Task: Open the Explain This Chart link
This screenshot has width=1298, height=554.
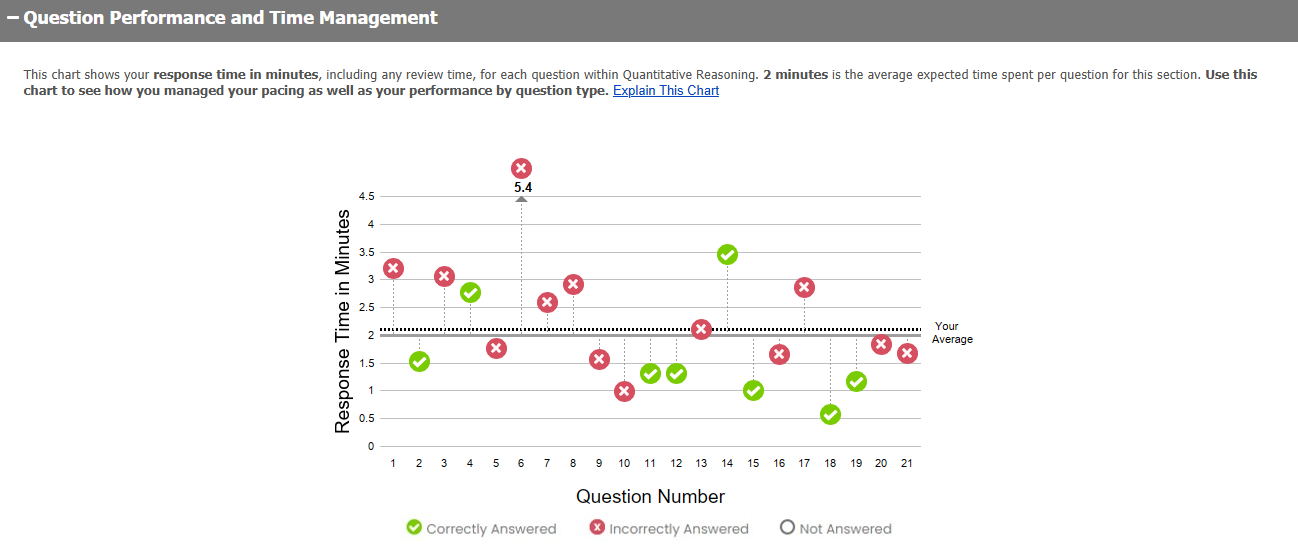Action: [x=665, y=91]
